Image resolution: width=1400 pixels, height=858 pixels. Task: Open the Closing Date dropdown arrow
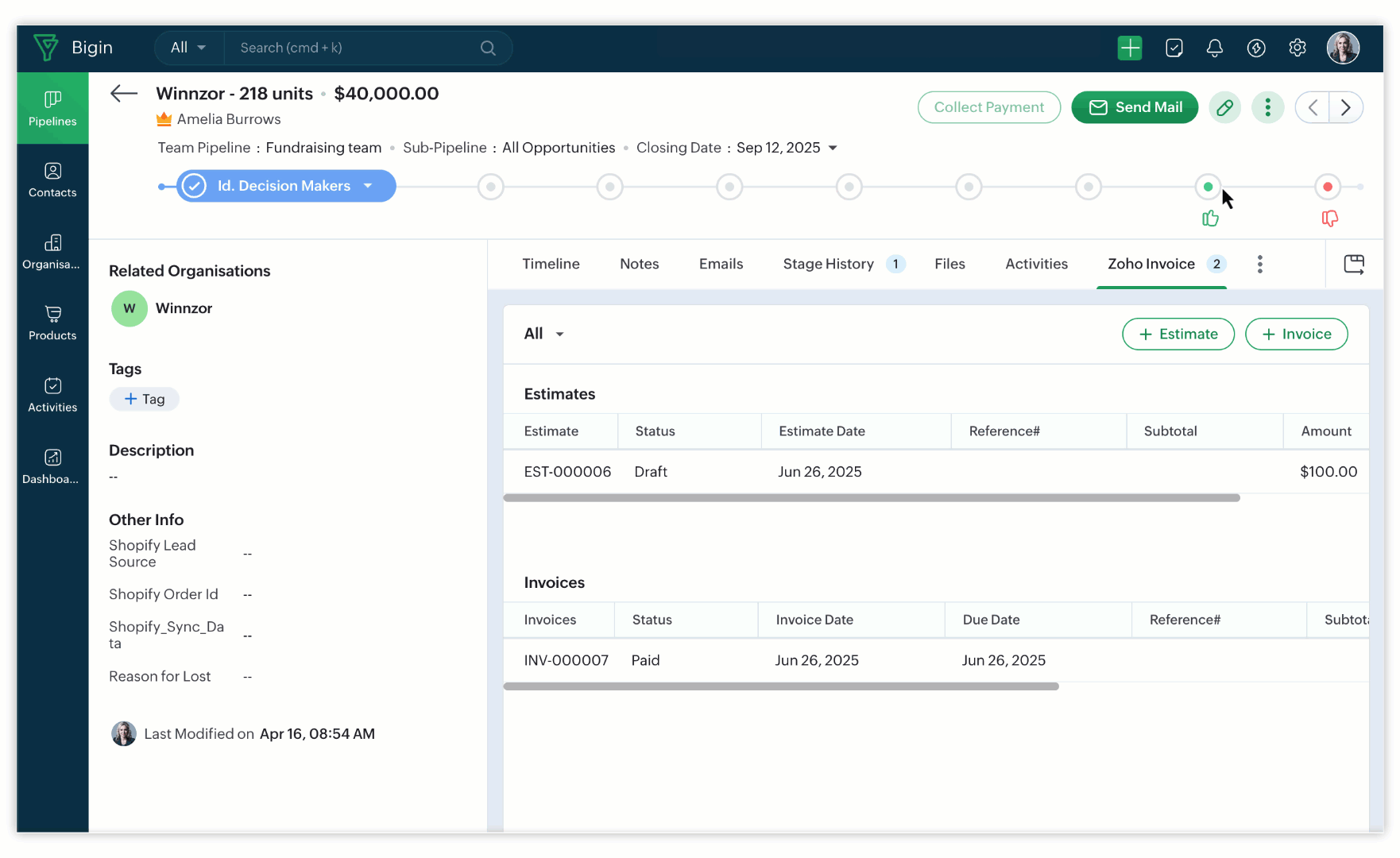pos(833,148)
